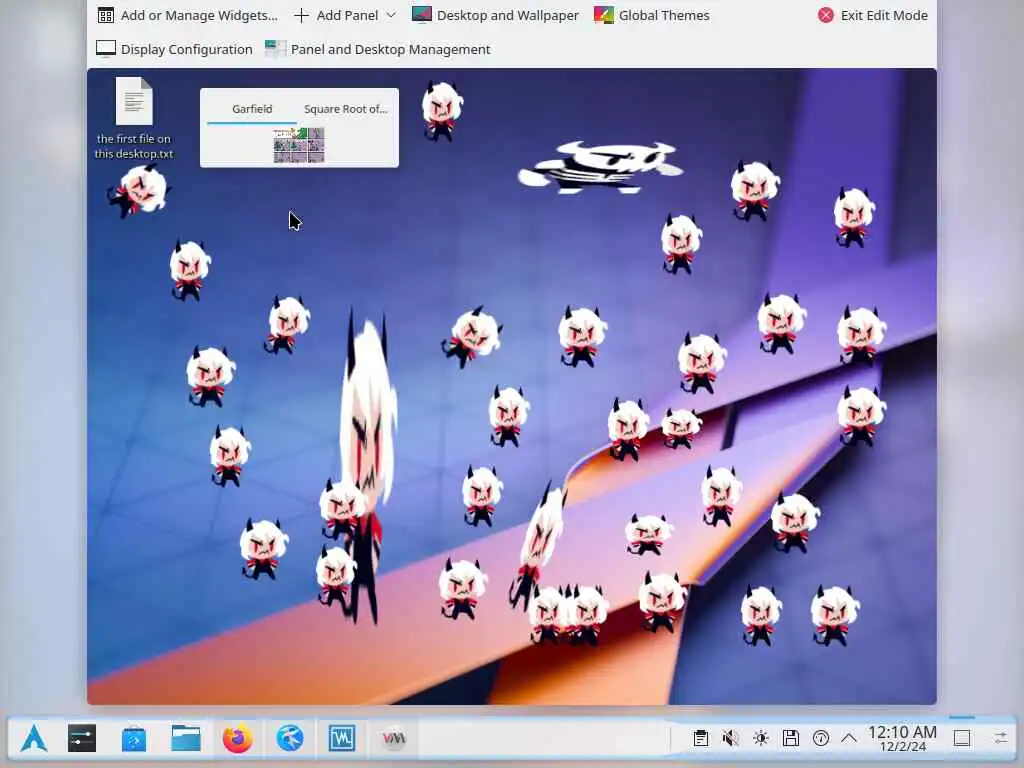1024x768 pixels.
Task: Click the Show Desktop button
Action: (x=962, y=739)
